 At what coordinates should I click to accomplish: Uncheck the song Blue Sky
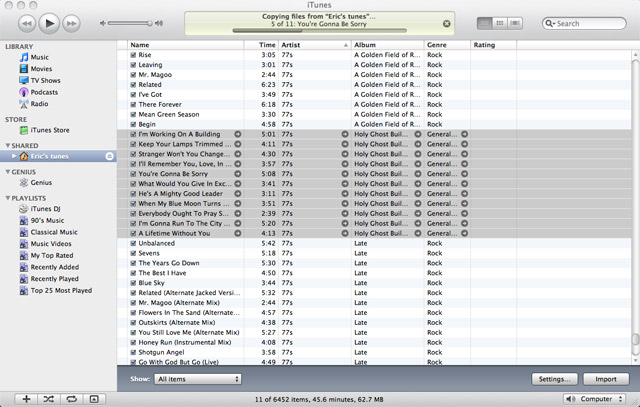click(x=133, y=283)
